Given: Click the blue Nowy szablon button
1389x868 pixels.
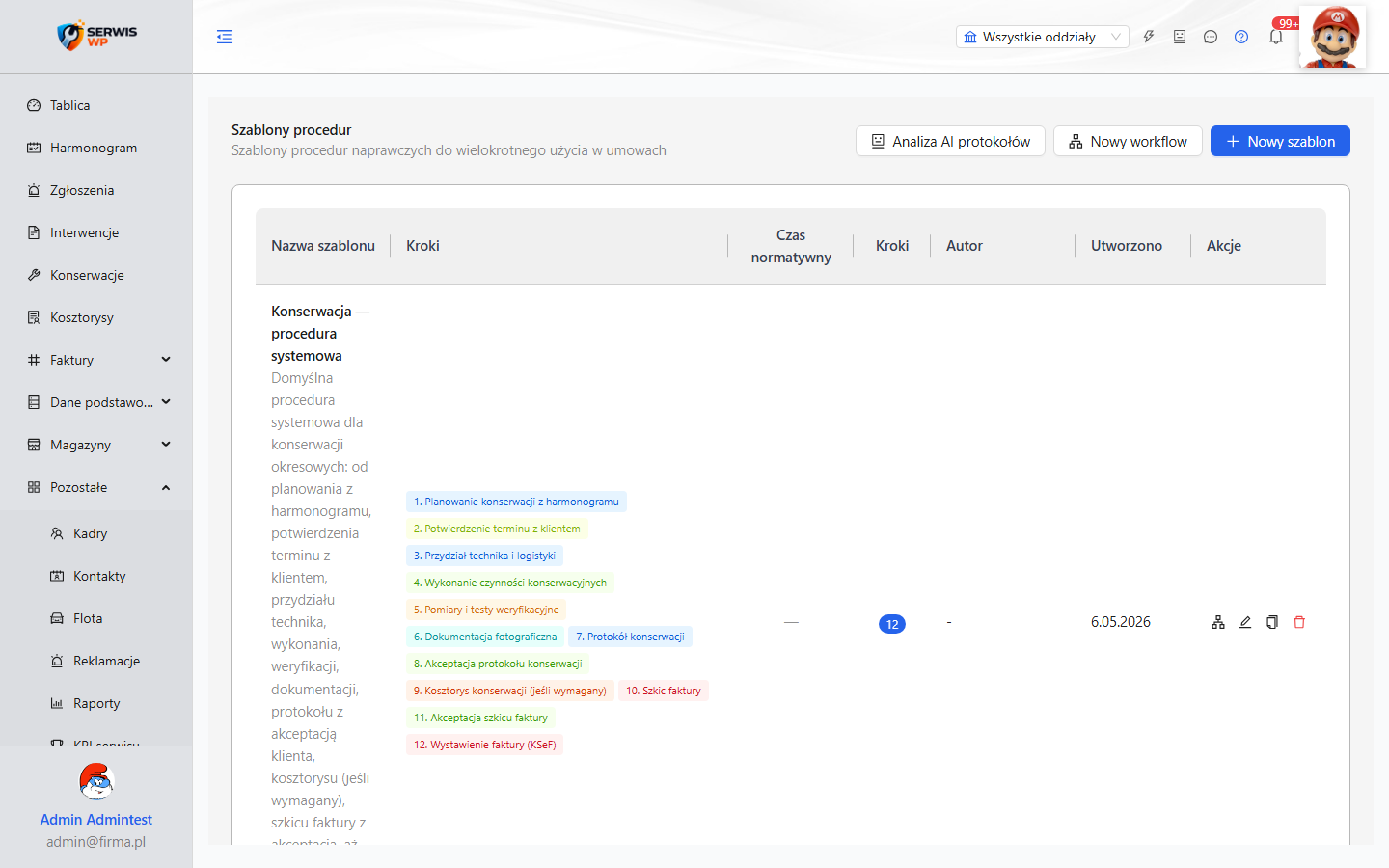Looking at the screenshot, I should tap(1280, 141).
